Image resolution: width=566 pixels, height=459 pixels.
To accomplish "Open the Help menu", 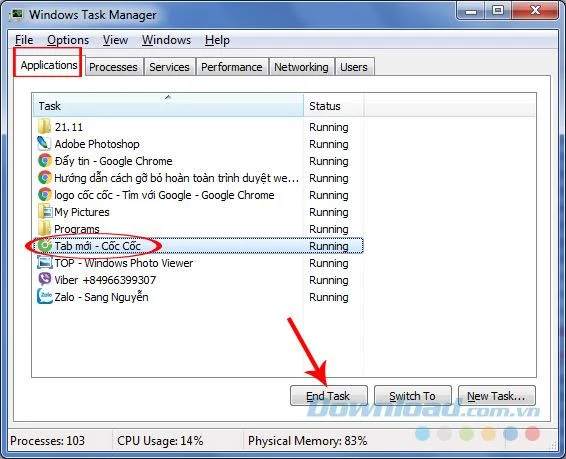I will click(x=217, y=40).
